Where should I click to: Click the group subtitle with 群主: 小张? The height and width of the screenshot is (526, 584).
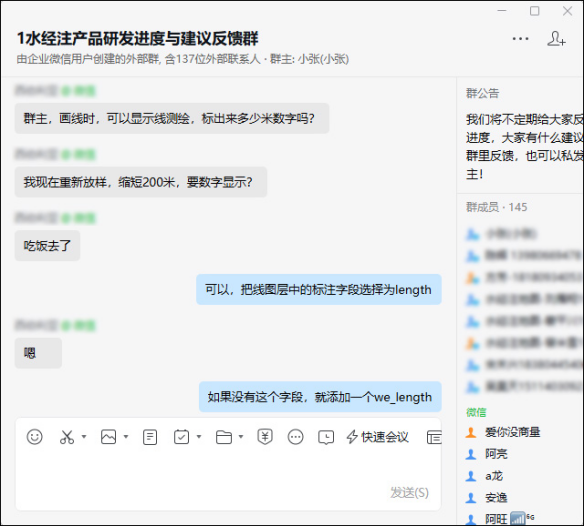pos(183,59)
